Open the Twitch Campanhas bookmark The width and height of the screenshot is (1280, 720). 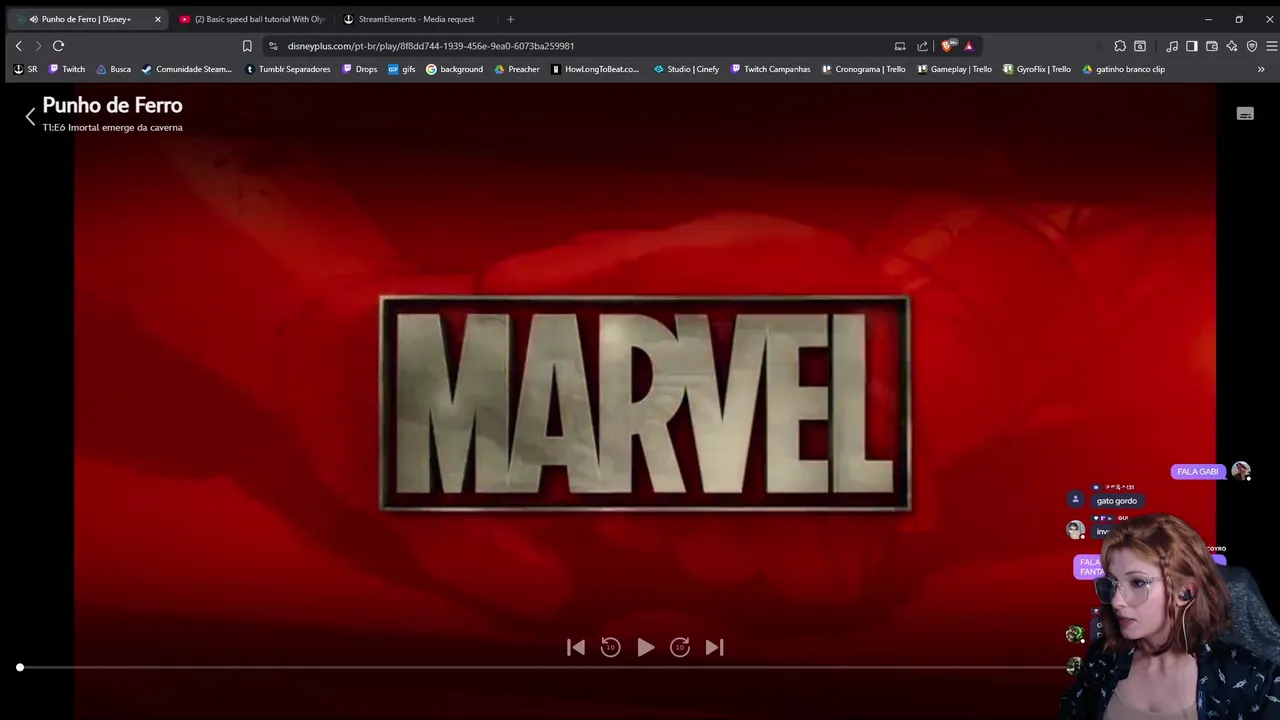pos(770,69)
